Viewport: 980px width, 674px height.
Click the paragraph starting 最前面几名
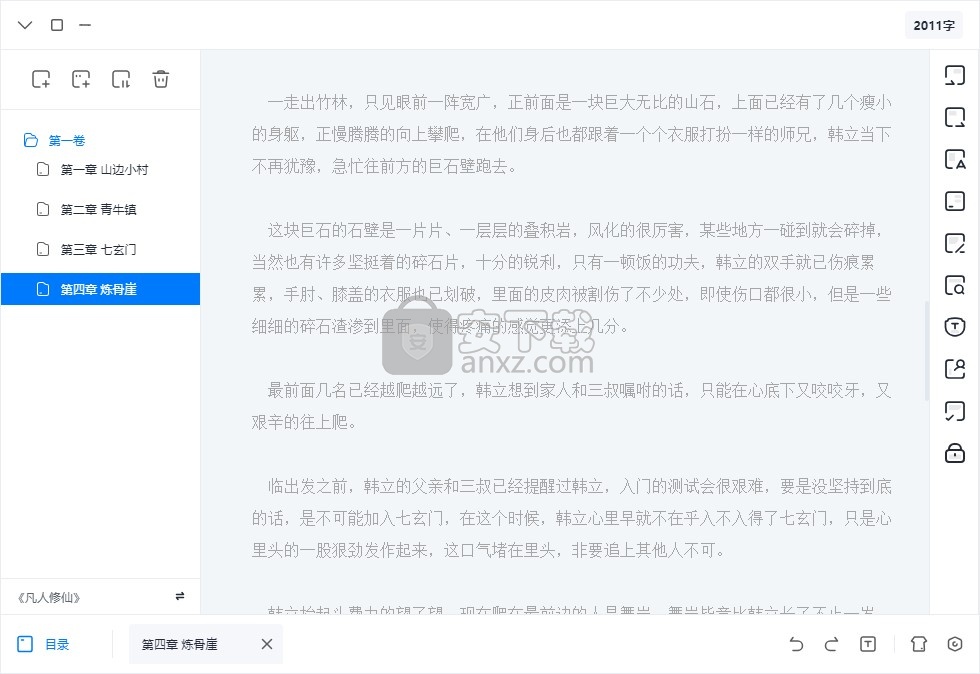click(x=572, y=406)
